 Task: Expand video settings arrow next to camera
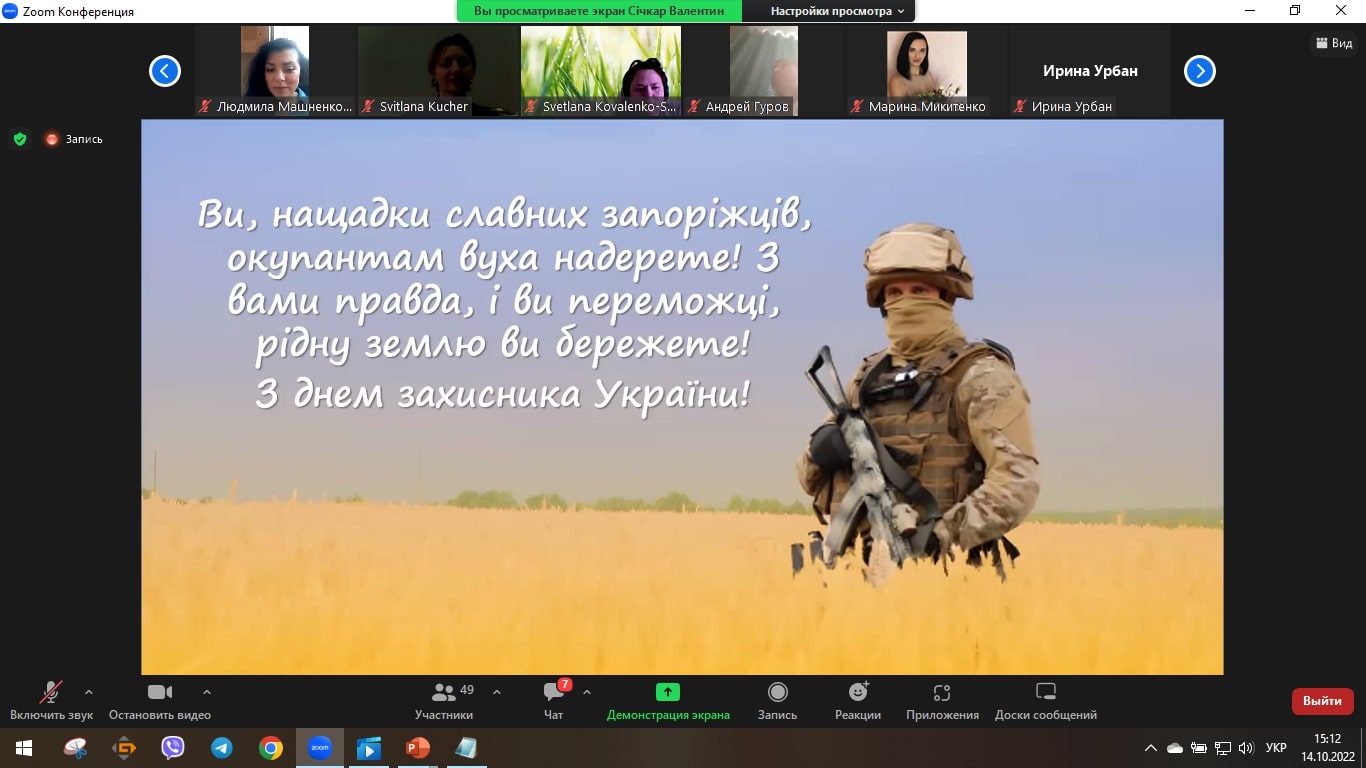pyautogui.click(x=207, y=692)
